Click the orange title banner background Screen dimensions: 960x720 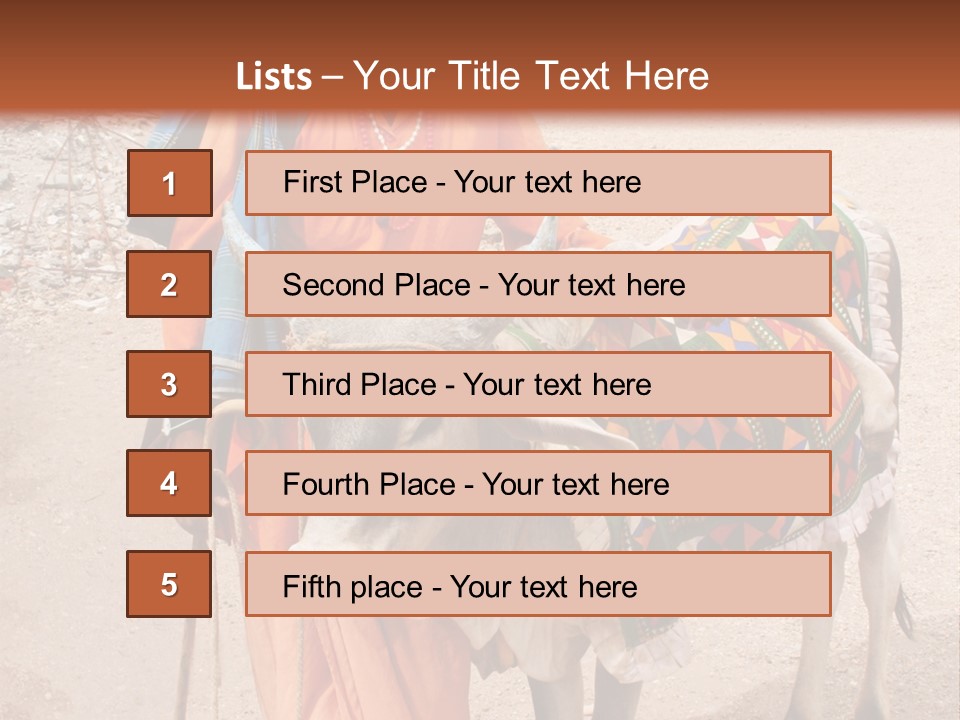tap(850, 60)
